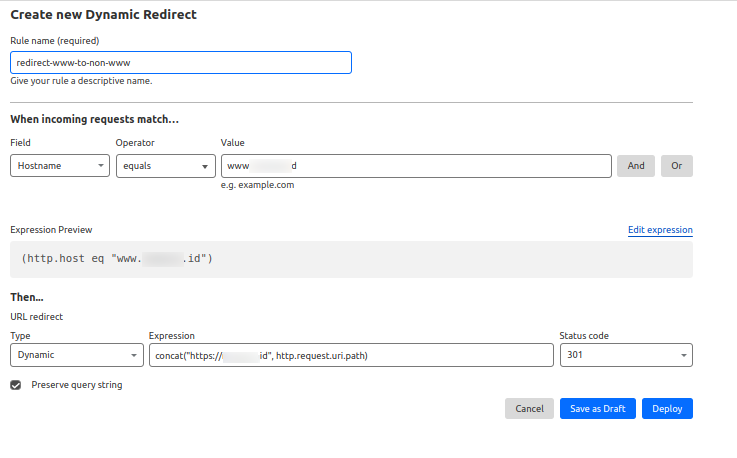Image resolution: width=737 pixels, height=458 pixels.
Task: Cancel the redirect rule creation
Action: (529, 409)
